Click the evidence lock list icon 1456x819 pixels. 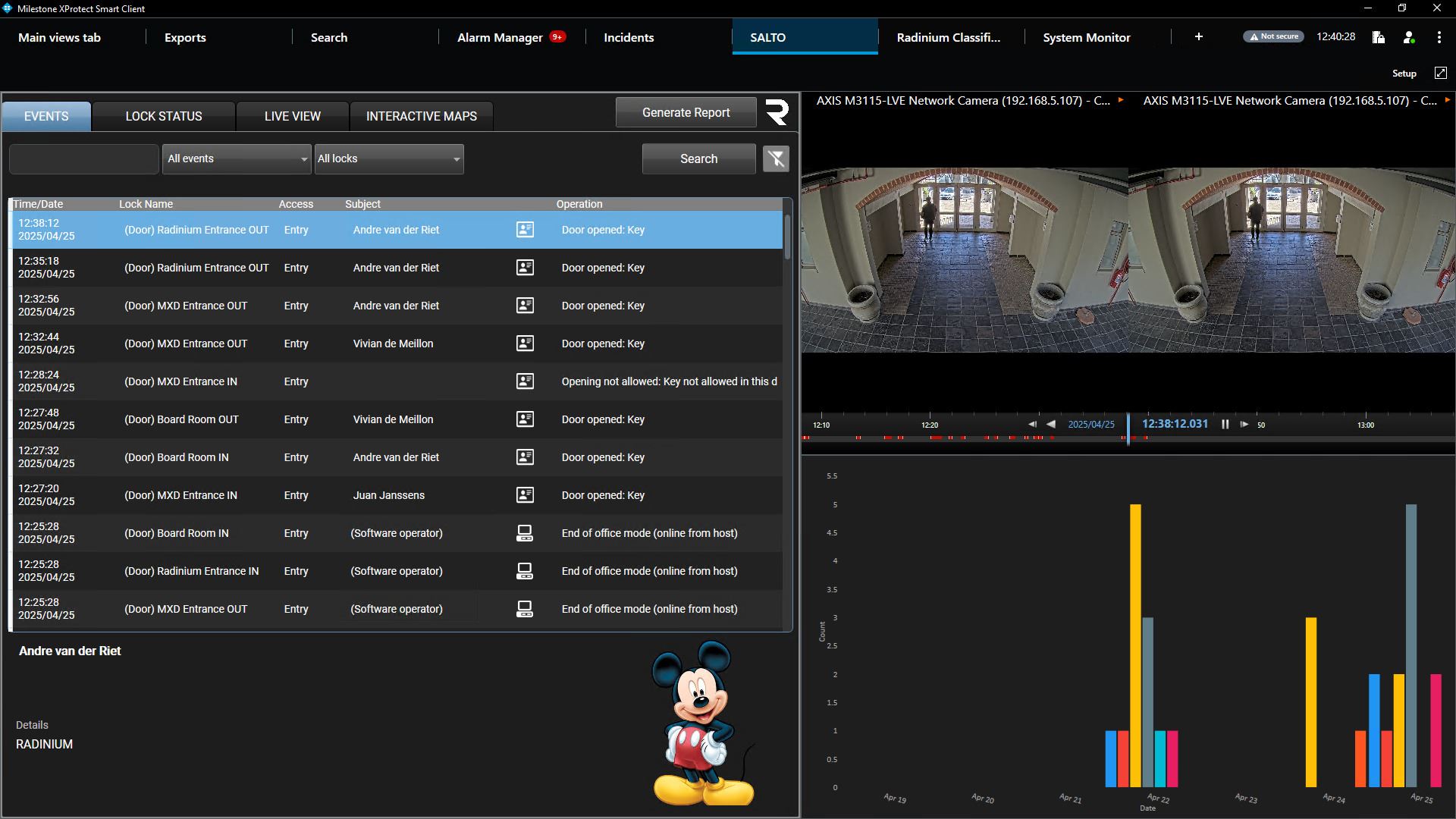[x=1379, y=37]
